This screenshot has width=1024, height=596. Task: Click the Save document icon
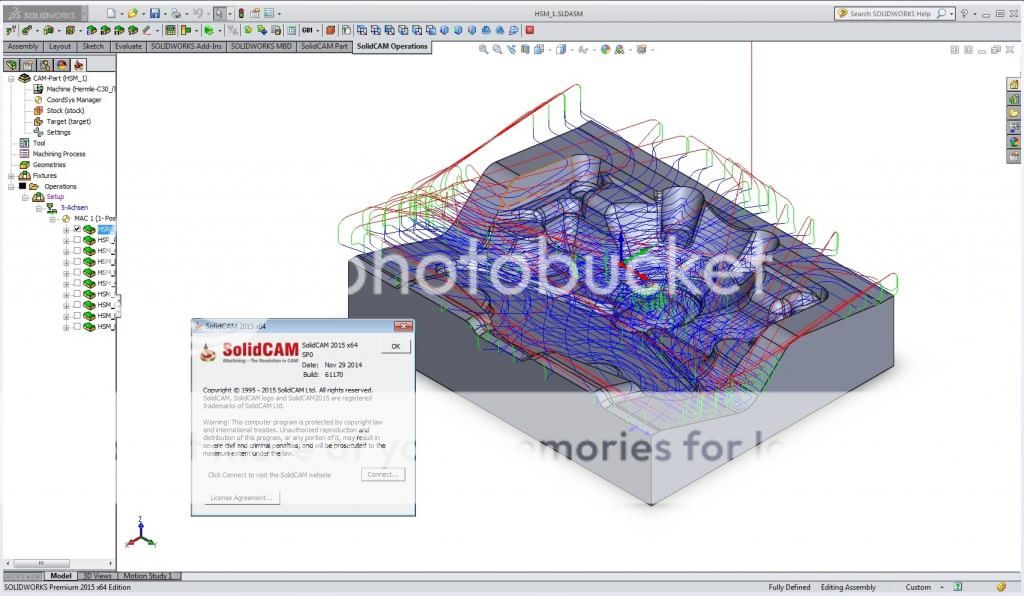[x=154, y=13]
